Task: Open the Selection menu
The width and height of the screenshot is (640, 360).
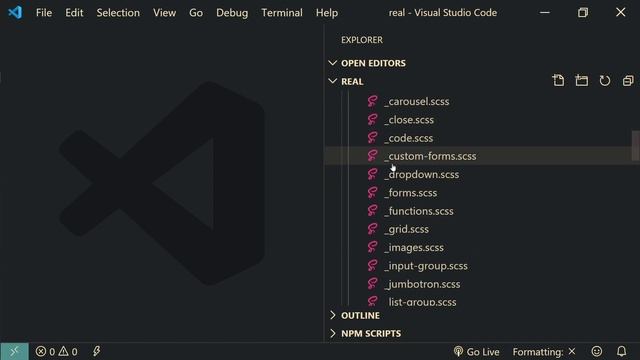Action: pyautogui.click(x=118, y=13)
